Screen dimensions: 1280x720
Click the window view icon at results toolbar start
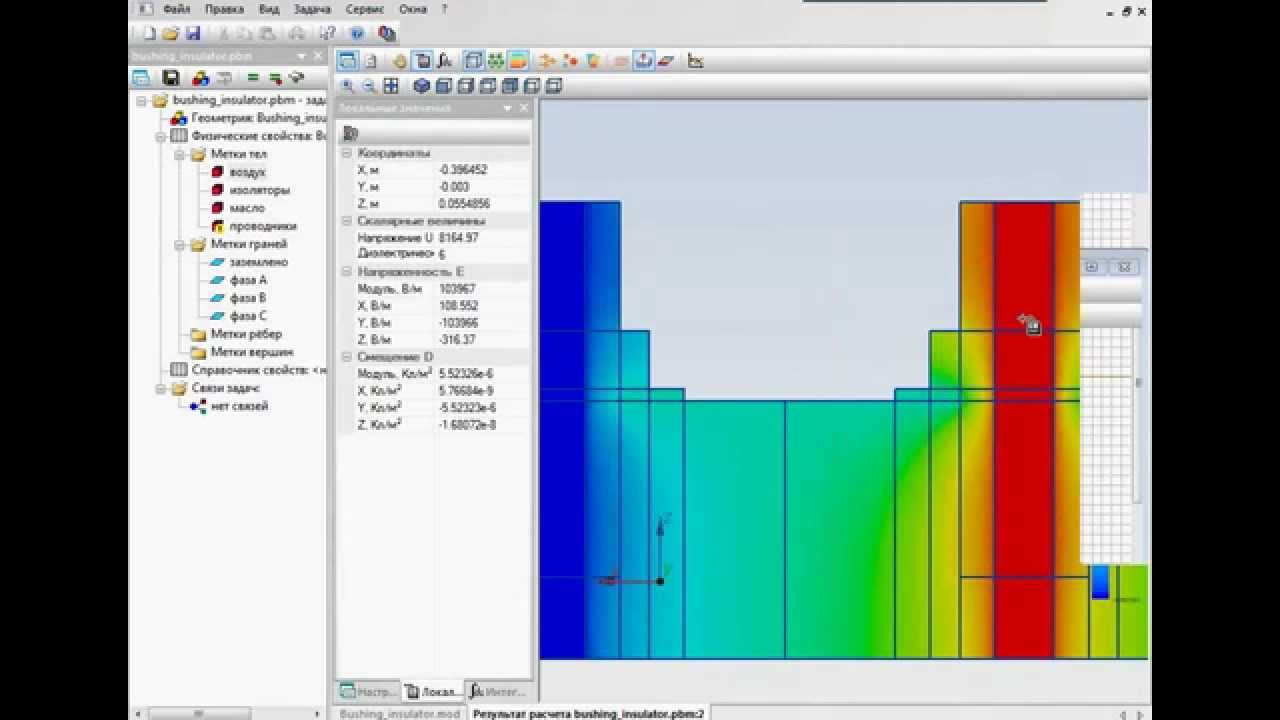pos(347,61)
